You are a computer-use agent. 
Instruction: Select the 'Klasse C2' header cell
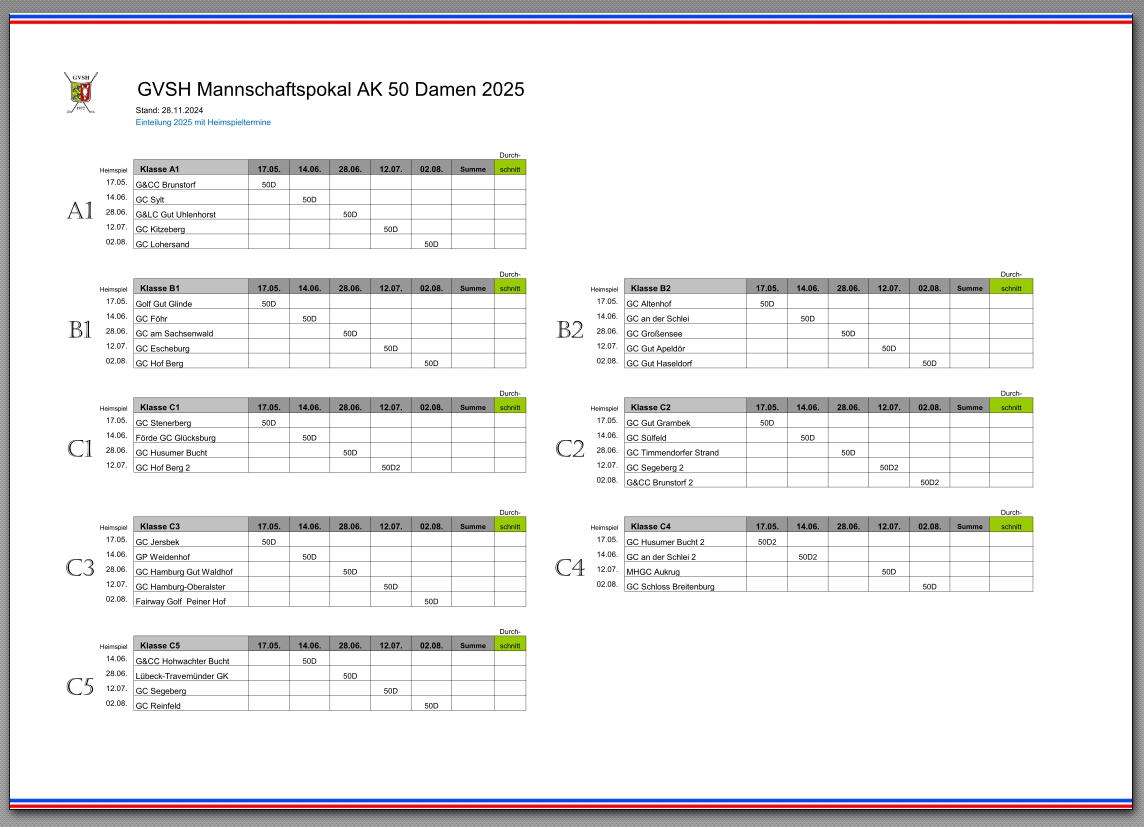686,406
